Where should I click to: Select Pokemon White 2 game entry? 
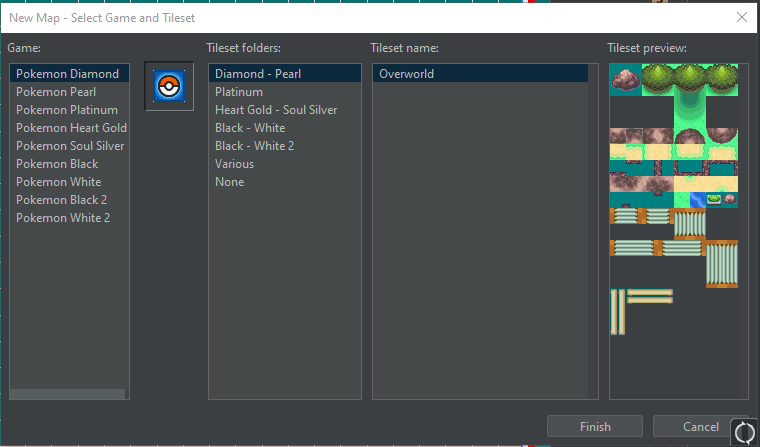(63, 218)
